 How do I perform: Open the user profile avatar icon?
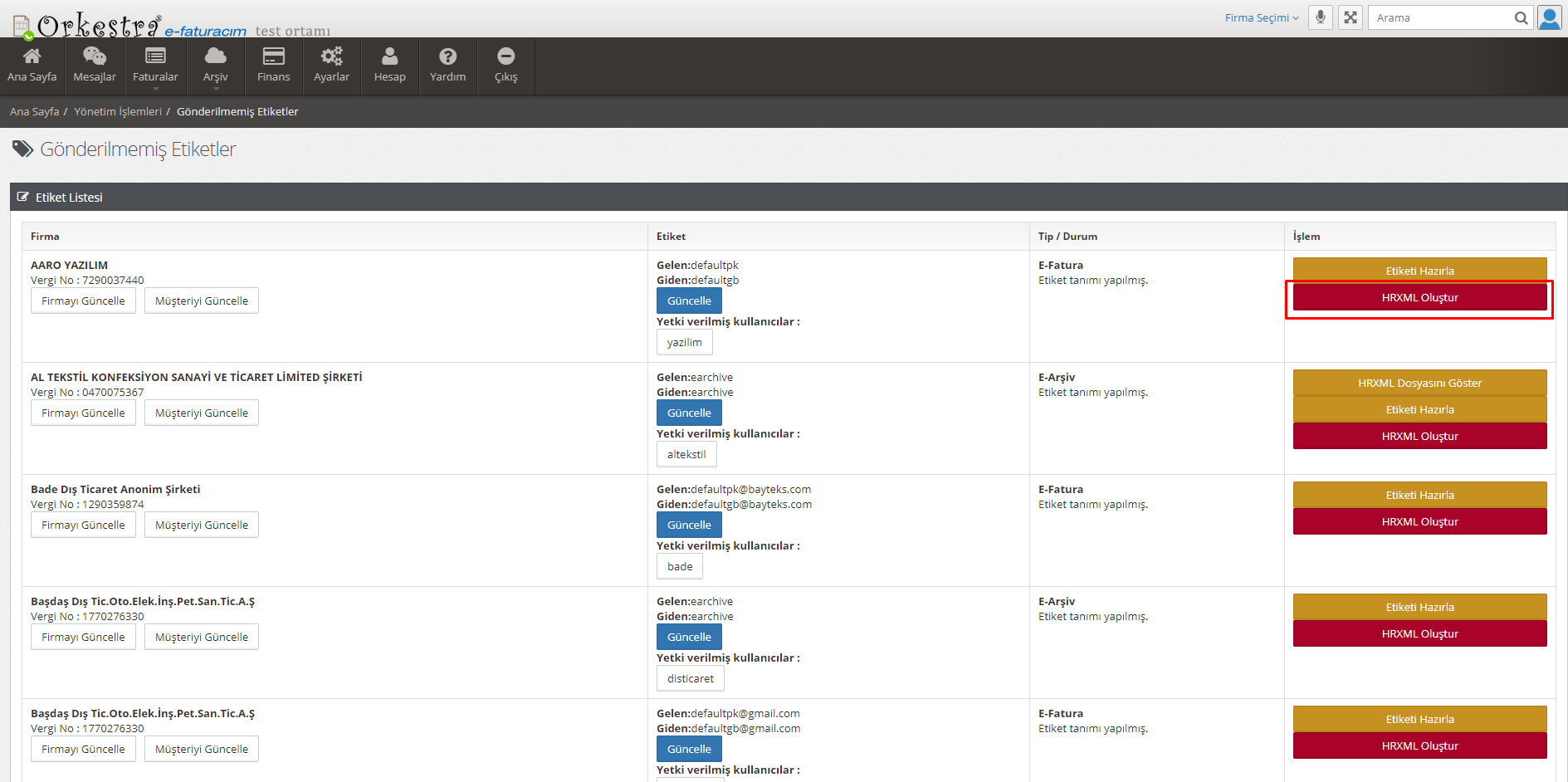tap(1549, 17)
